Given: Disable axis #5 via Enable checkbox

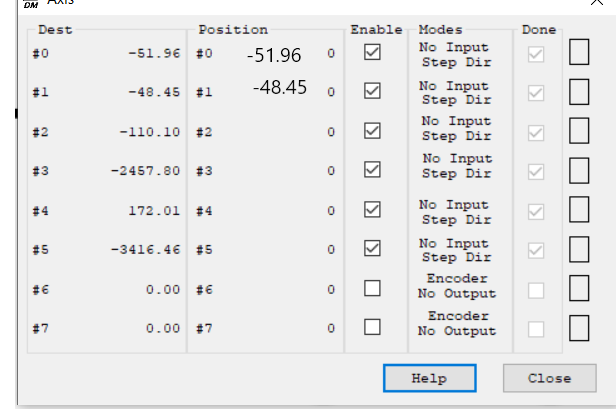Looking at the screenshot, I should [x=373, y=248].
